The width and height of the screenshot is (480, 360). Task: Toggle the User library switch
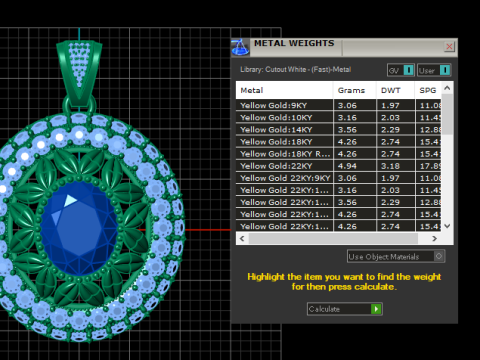pos(445,70)
